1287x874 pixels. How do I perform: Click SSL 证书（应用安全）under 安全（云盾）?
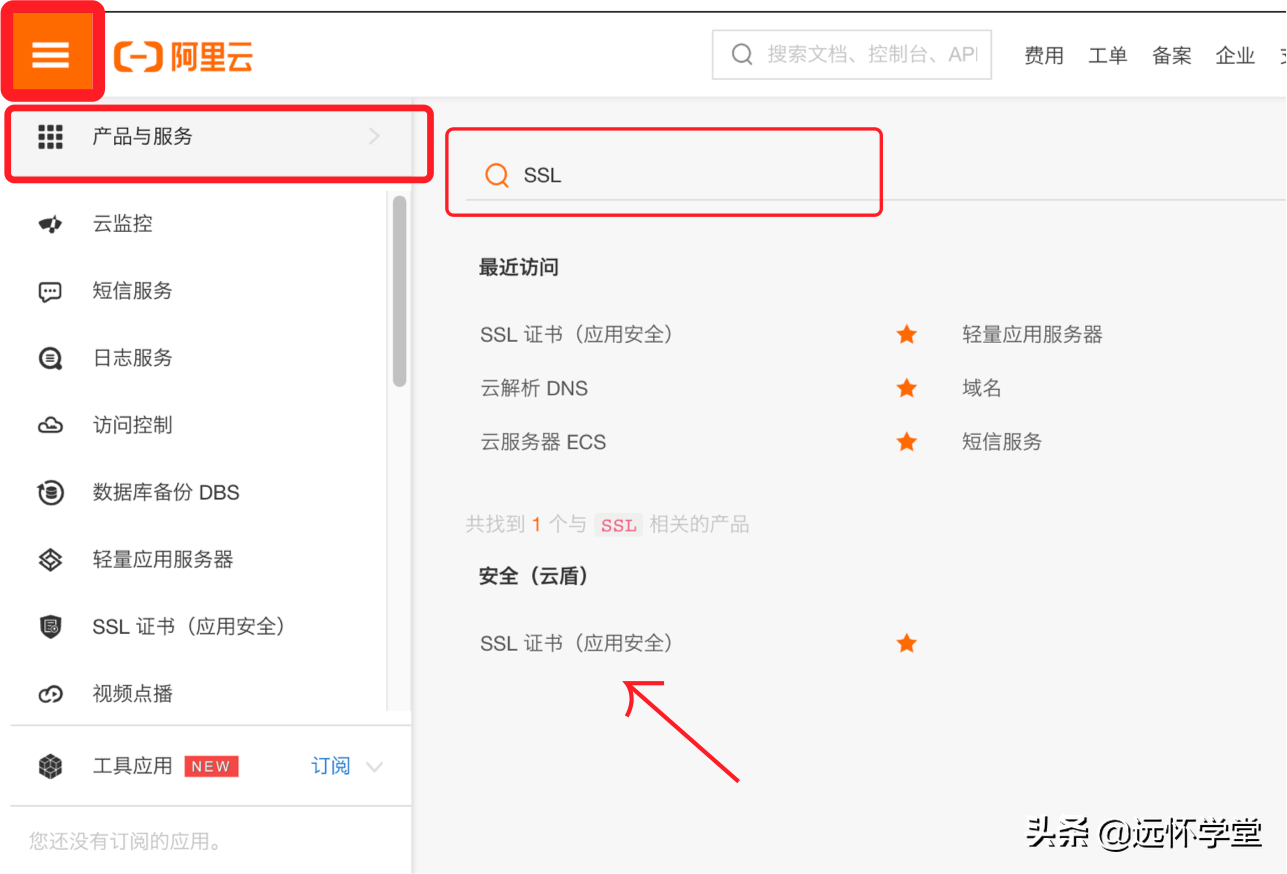(x=576, y=643)
